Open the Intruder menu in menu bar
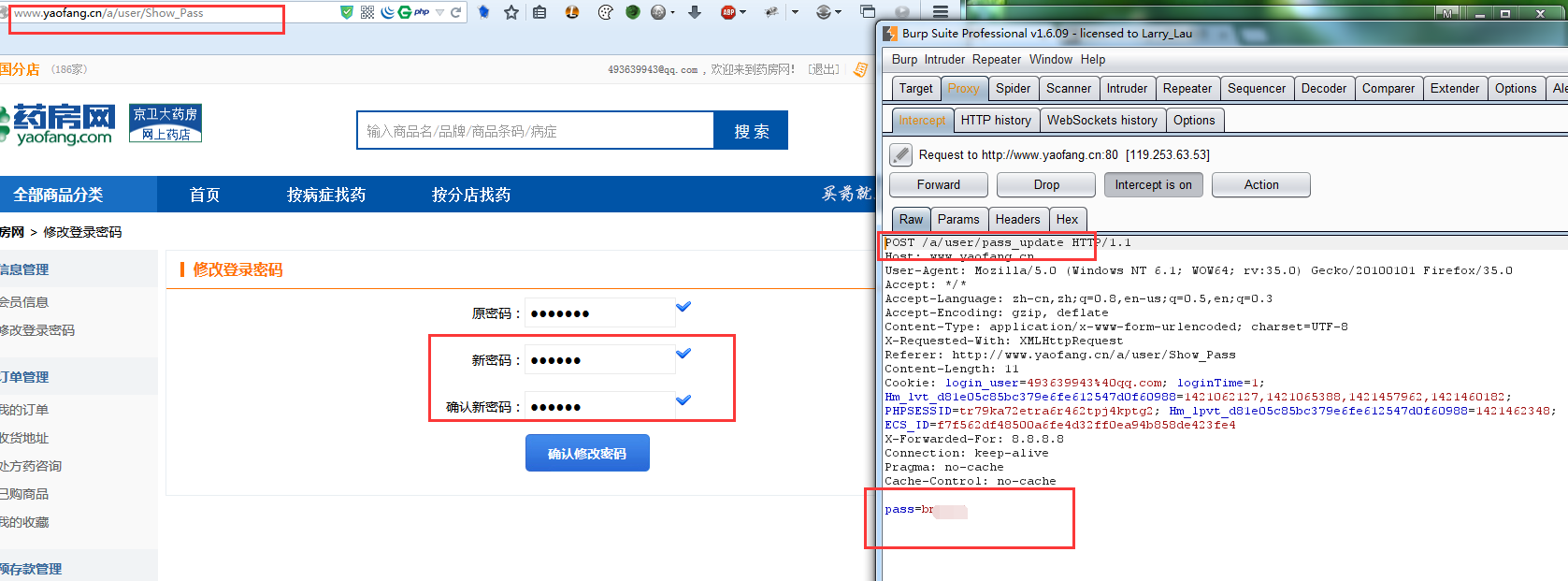Viewport: 1568px width, 581px height. 944,59
